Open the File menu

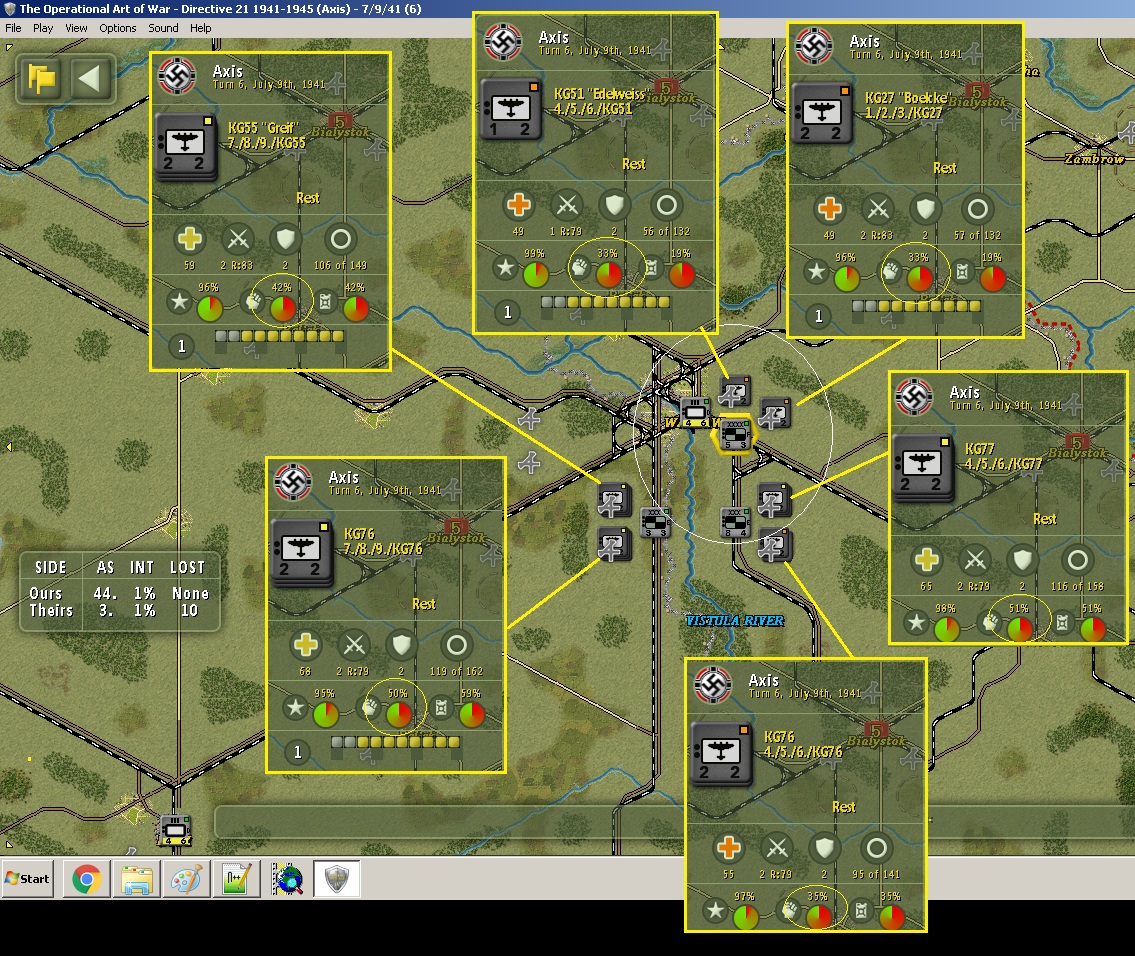(x=13, y=28)
